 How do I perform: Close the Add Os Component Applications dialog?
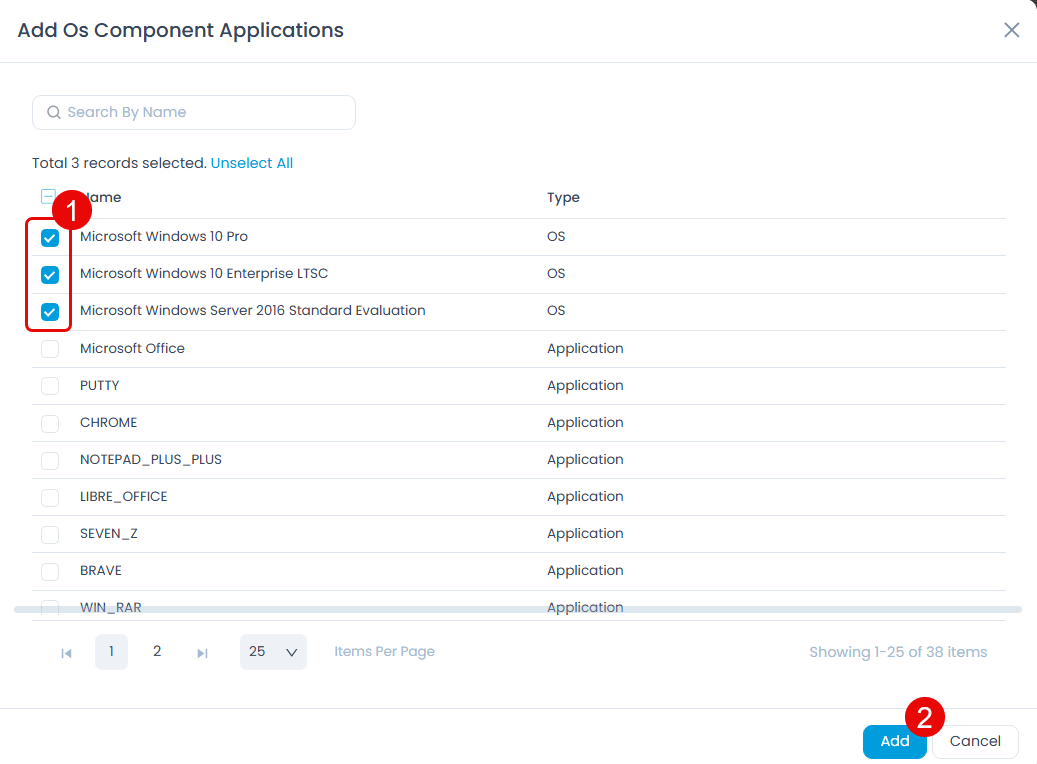click(x=1011, y=29)
